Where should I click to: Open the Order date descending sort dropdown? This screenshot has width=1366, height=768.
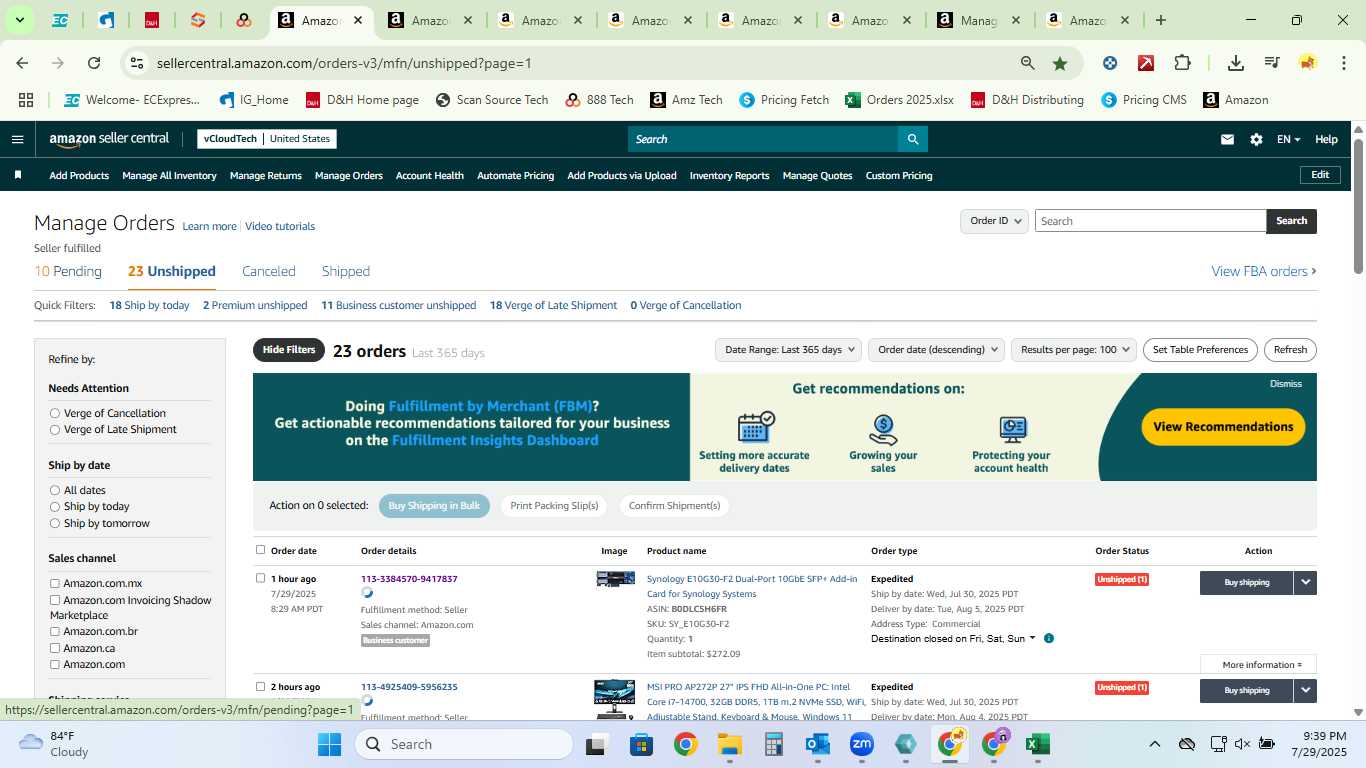[x=936, y=350]
